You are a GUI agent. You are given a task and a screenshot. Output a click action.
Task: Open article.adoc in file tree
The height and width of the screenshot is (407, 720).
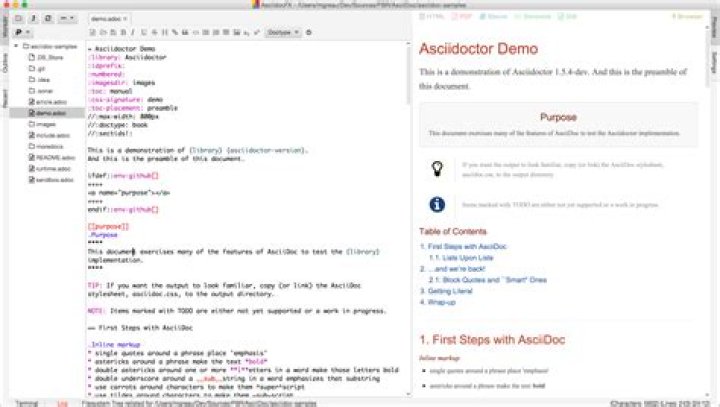48,102
